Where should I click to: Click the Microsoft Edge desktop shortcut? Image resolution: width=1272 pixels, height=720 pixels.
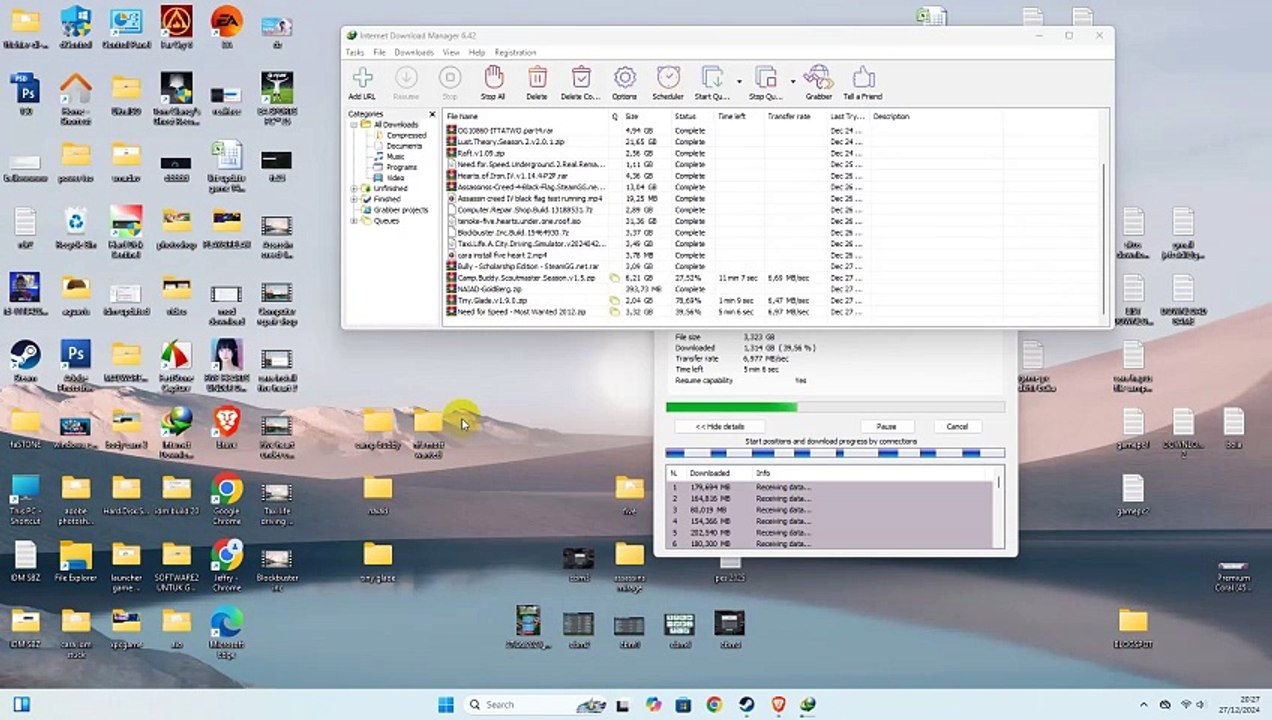pyautogui.click(x=227, y=633)
